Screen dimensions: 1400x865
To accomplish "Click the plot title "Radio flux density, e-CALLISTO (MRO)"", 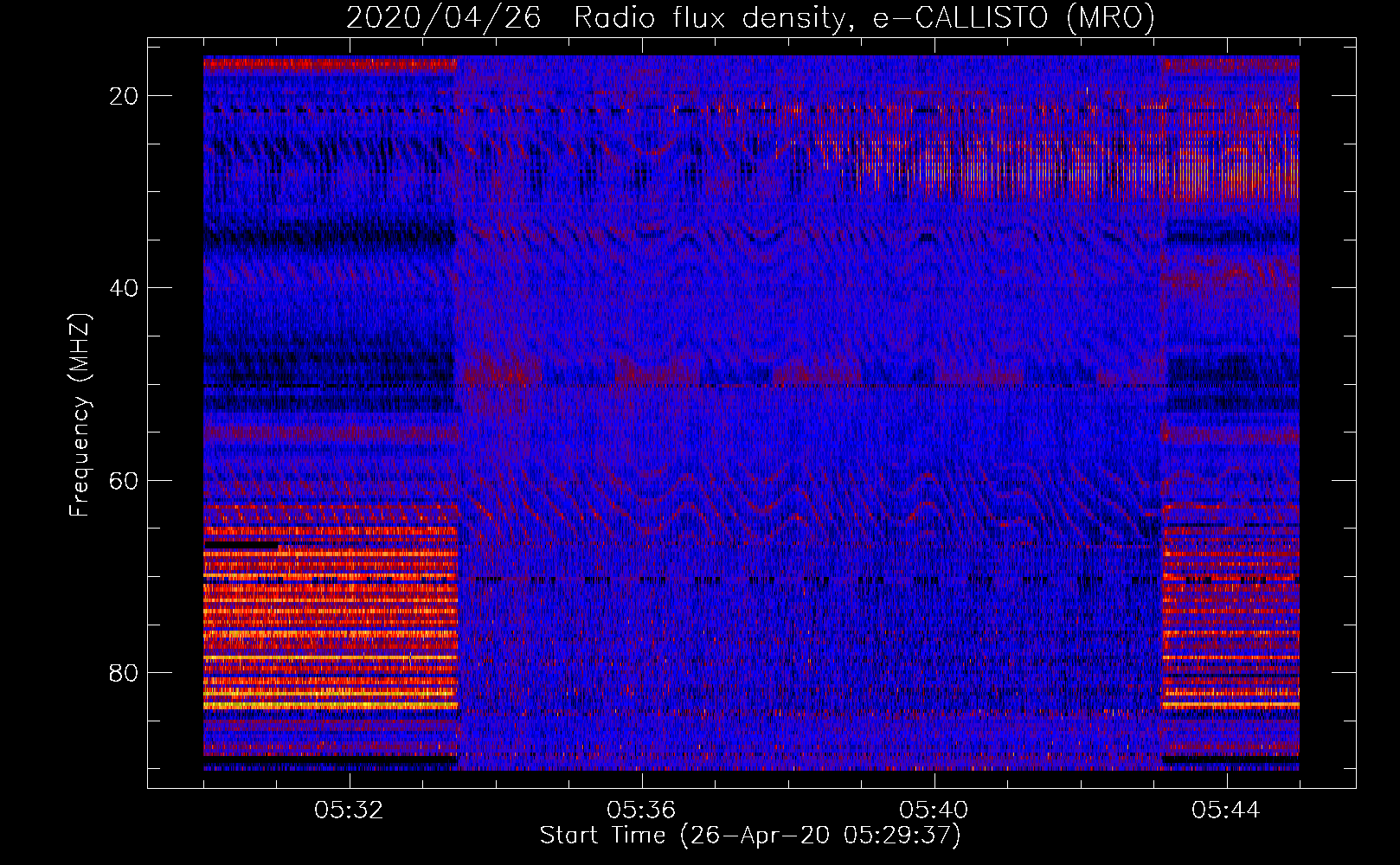I will point(864,17).
